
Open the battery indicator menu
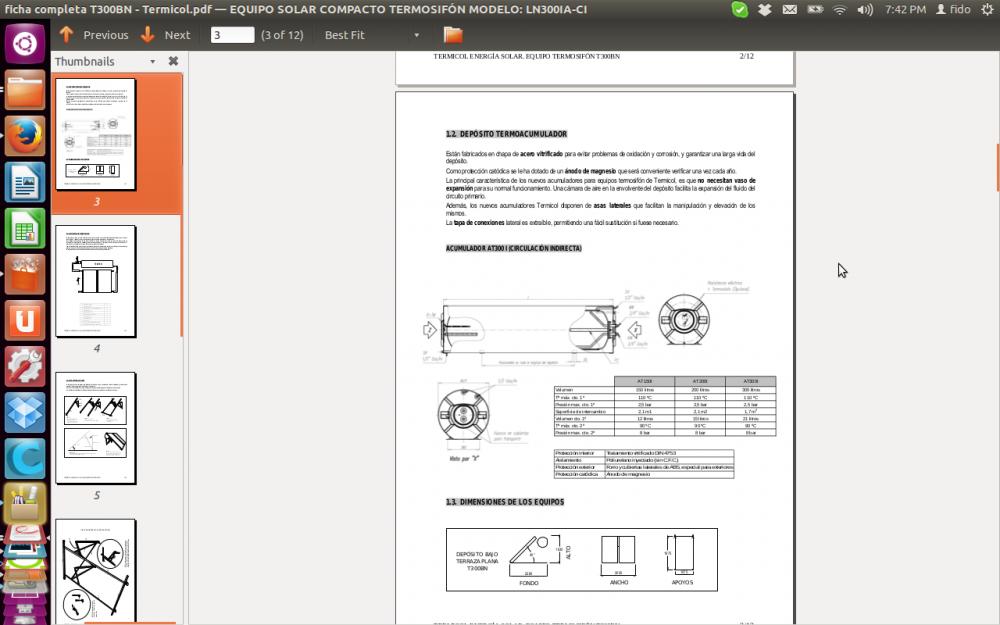pos(815,10)
